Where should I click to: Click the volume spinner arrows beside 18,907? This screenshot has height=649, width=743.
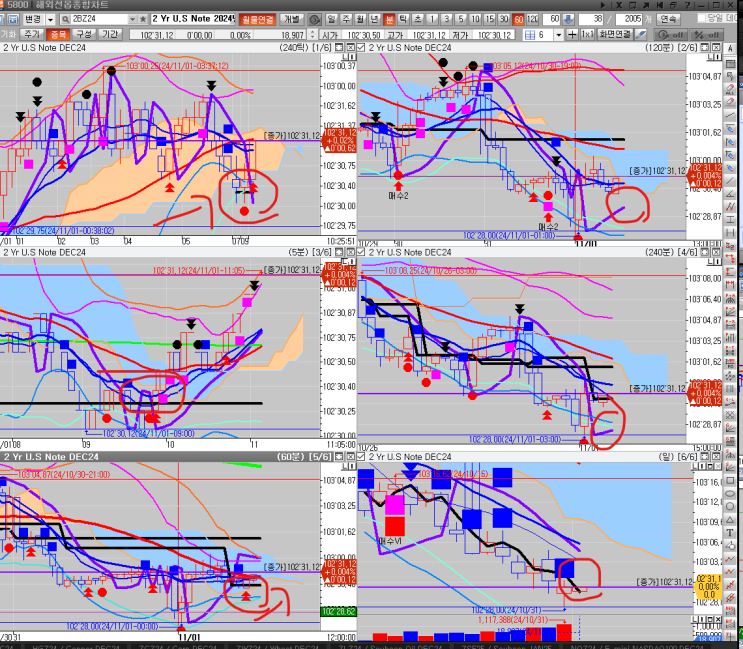pos(312,35)
